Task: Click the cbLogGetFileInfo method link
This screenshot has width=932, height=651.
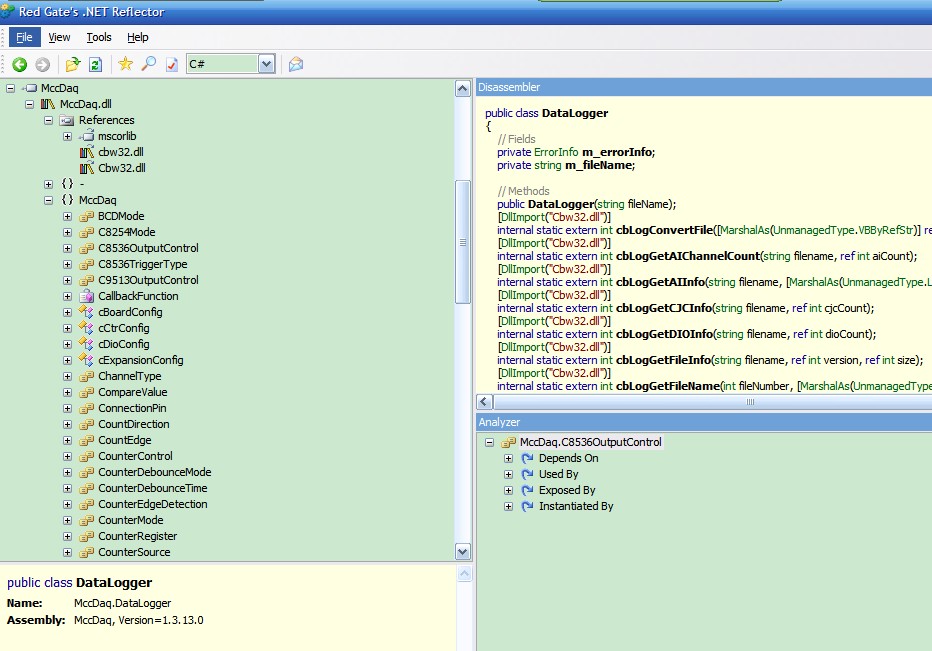Action: pyautogui.click(x=663, y=360)
